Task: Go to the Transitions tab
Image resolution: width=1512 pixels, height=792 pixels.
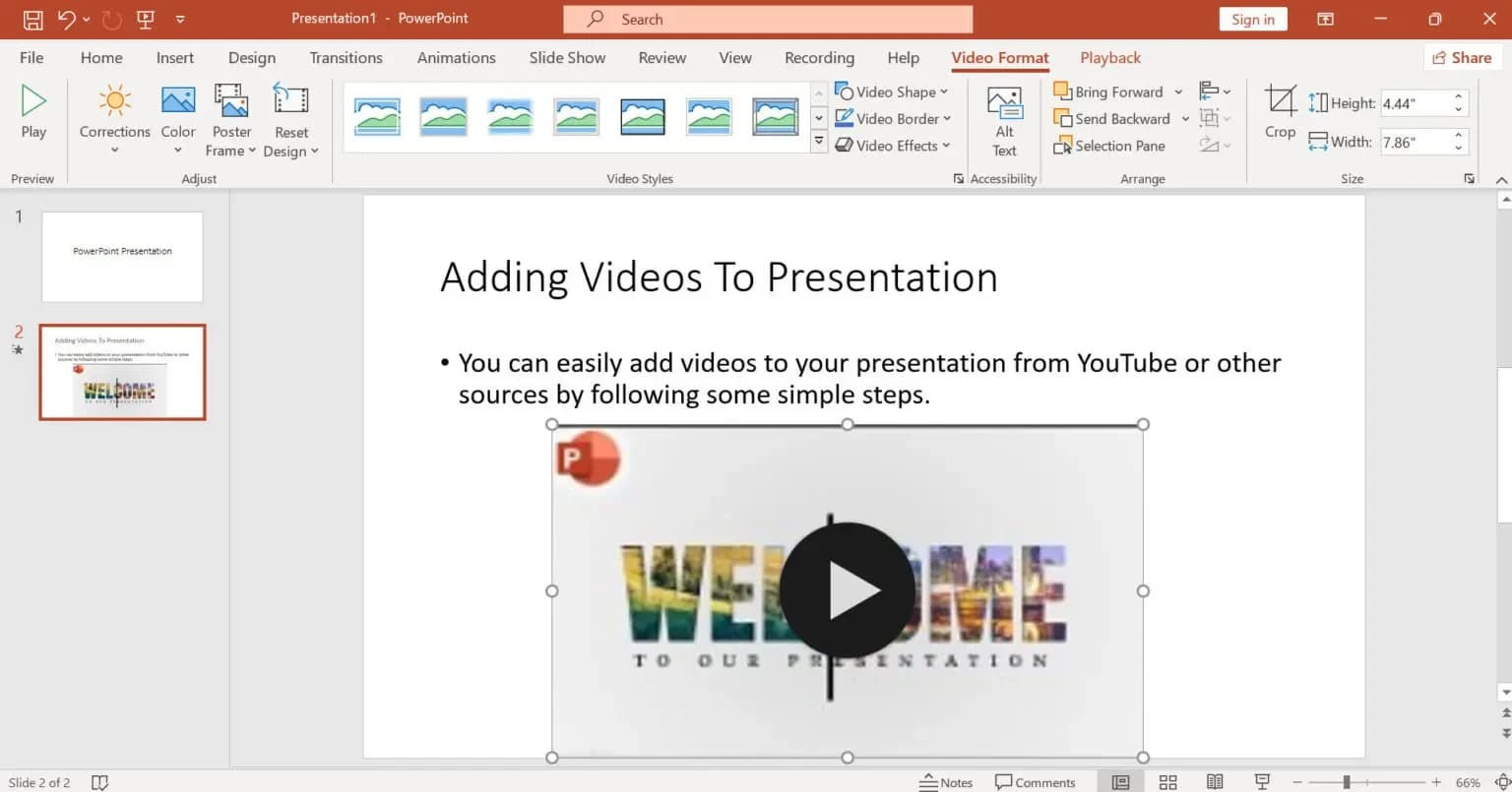Action: (x=346, y=57)
